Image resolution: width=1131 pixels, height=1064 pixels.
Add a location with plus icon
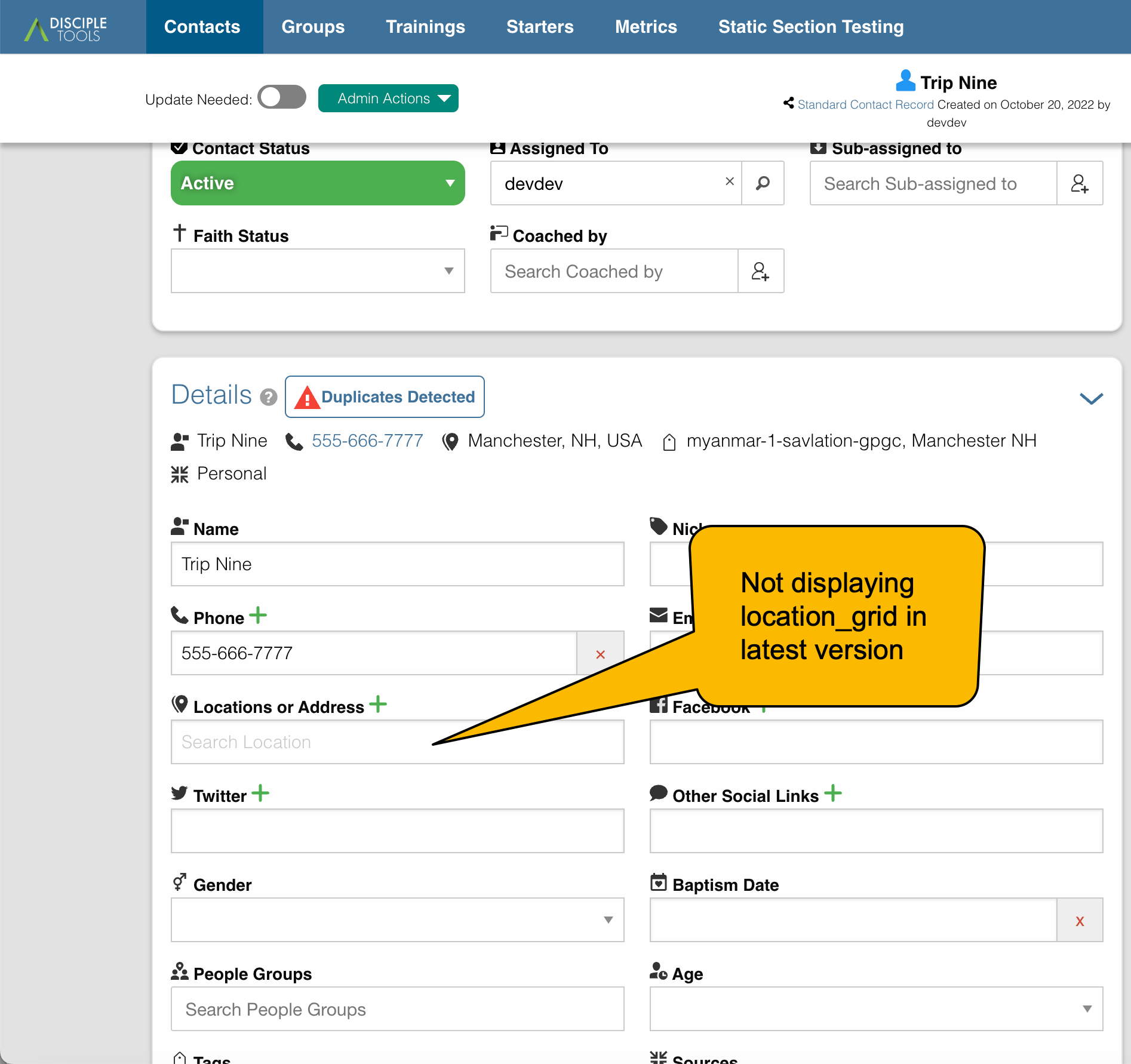(x=378, y=704)
